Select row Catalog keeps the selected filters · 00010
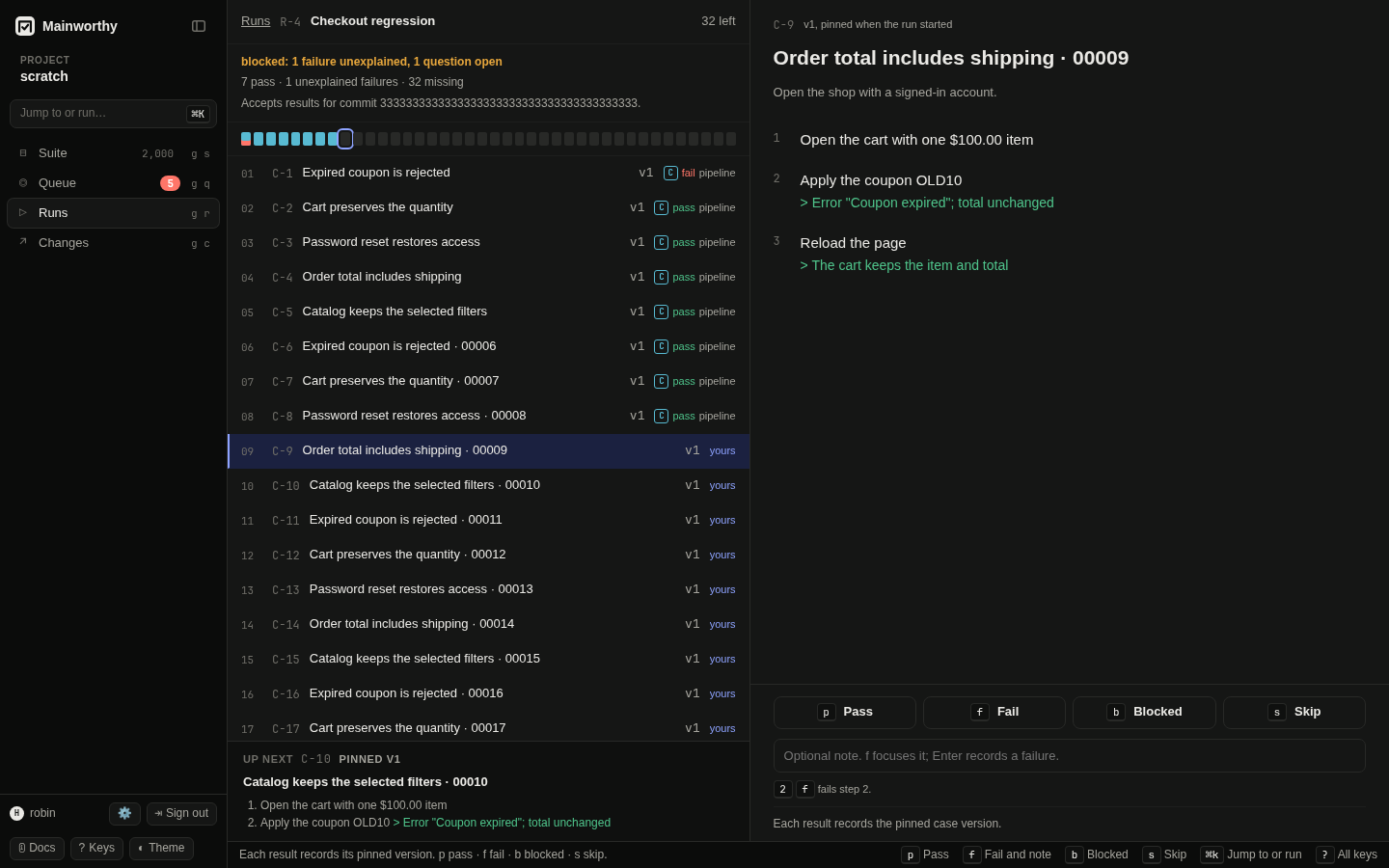 point(488,486)
